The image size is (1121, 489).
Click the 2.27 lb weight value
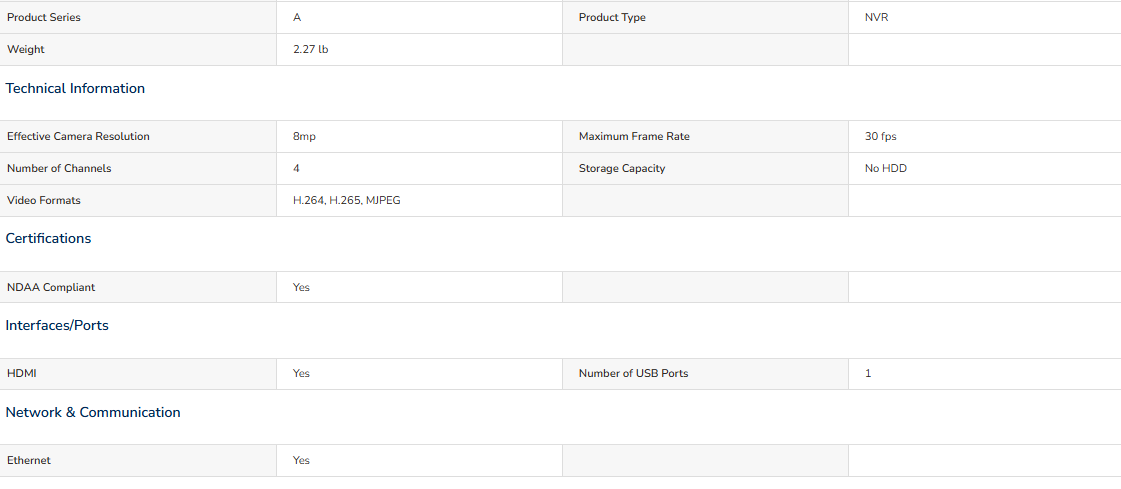click(x=311, y=49)
